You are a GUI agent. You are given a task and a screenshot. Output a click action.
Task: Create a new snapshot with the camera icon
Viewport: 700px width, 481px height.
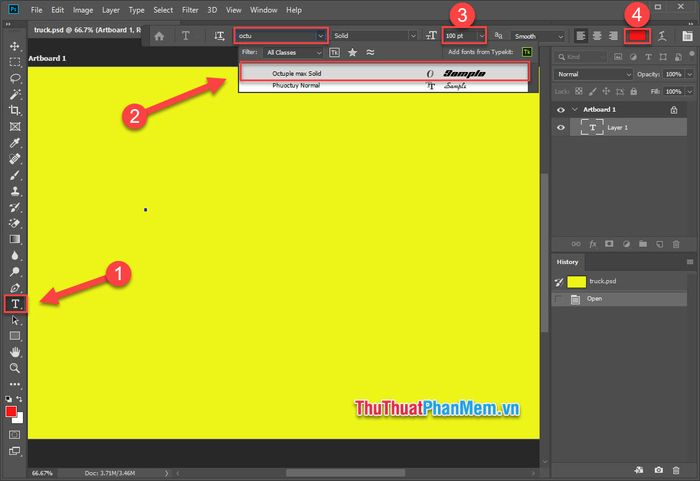point(659,469)
